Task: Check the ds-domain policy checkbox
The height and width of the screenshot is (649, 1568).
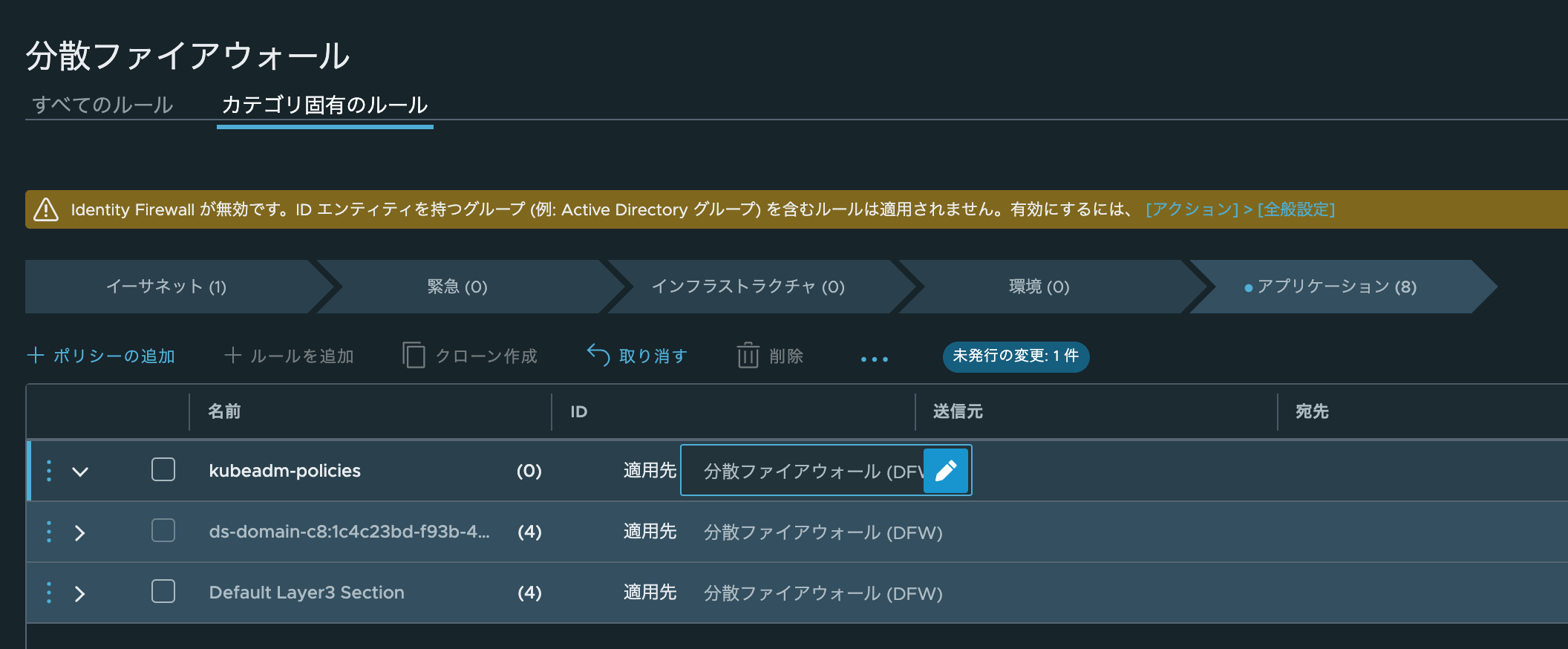Action: (x=163, y=530)
